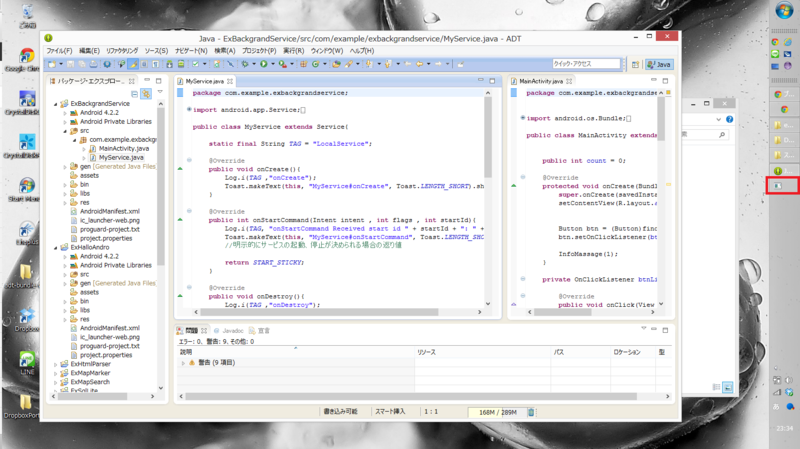The image size is (800, 449).
Task: Open the New wizard dropdown arrow
Action: pyautogui.click(x=61, y=64)
